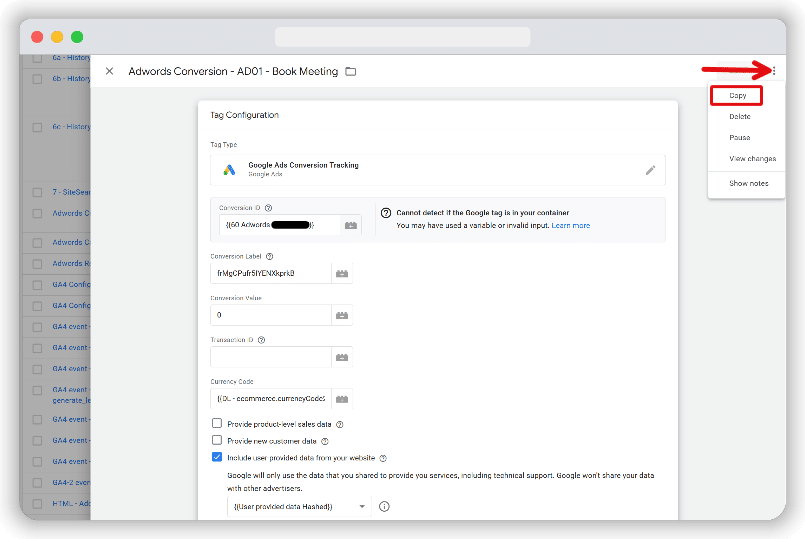Click the tag name Adwords Conversion - AD01 - Book Meeting
805x539 pixels.
pos(233,71)
